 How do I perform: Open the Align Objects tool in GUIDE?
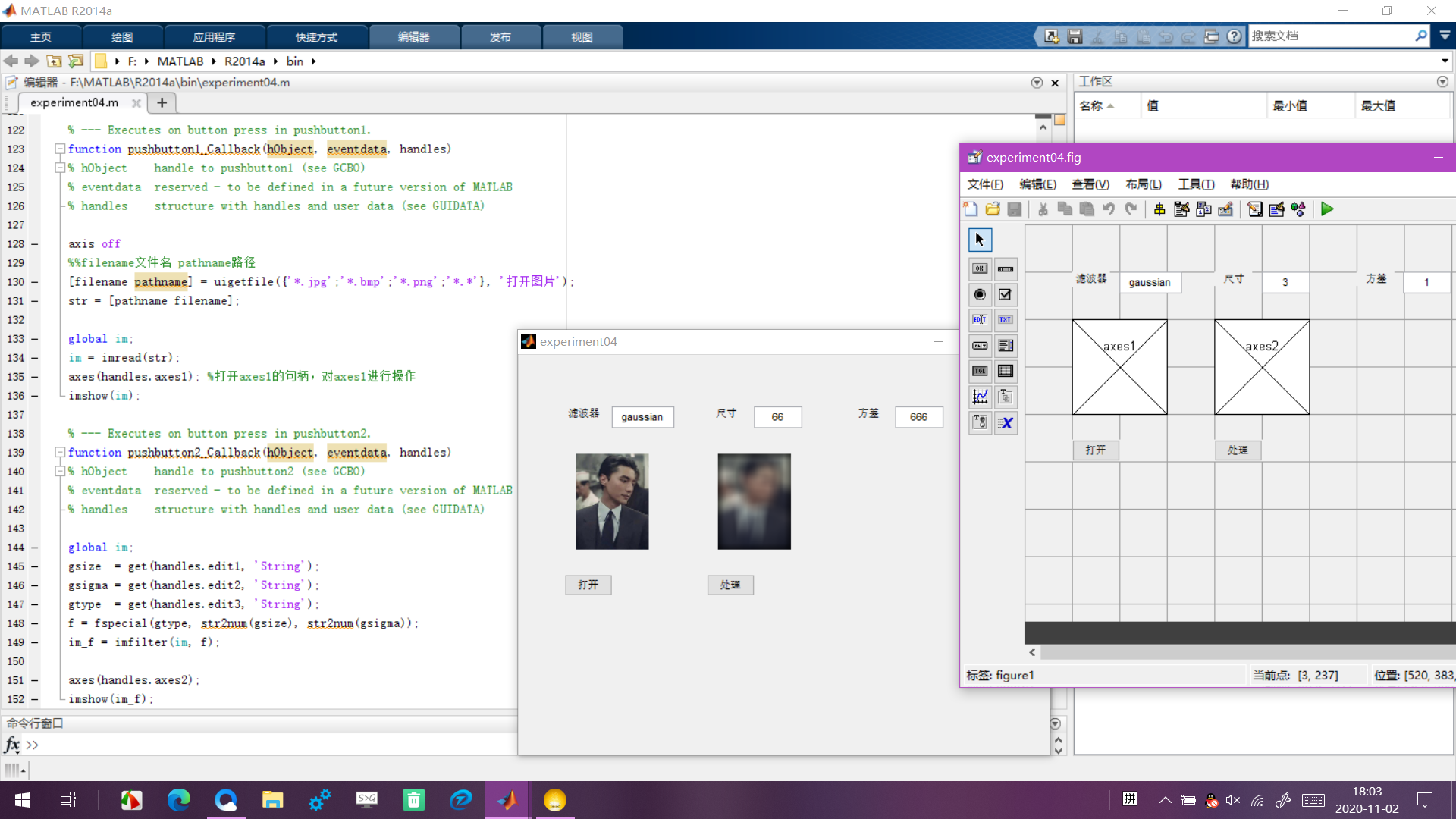pyautogui.click(x=1159, y=209)
